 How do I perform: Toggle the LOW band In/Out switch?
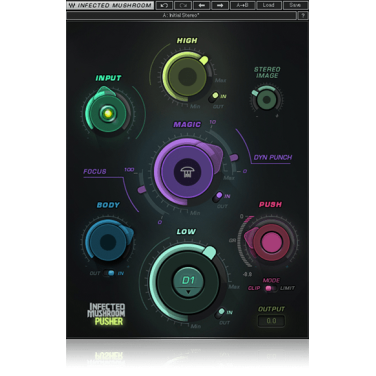pyautogui.click(x=220, y=313)
